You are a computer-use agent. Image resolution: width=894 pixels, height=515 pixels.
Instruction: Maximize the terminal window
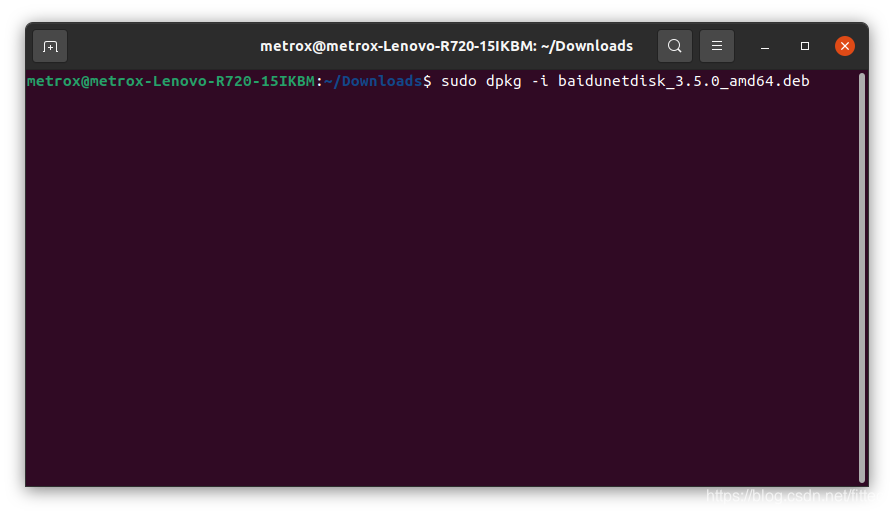(x=804, y=46)
